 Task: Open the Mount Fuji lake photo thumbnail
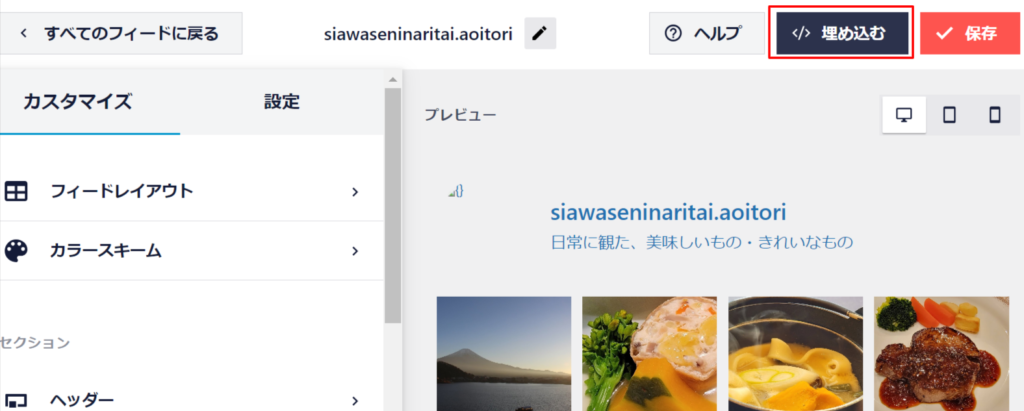[x=504, y=353]
